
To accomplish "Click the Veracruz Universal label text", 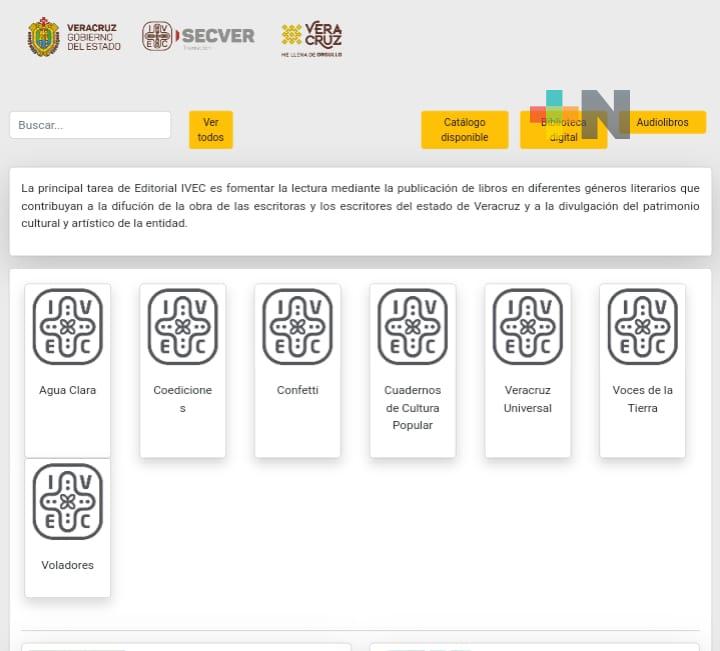I will click(527, 399).
